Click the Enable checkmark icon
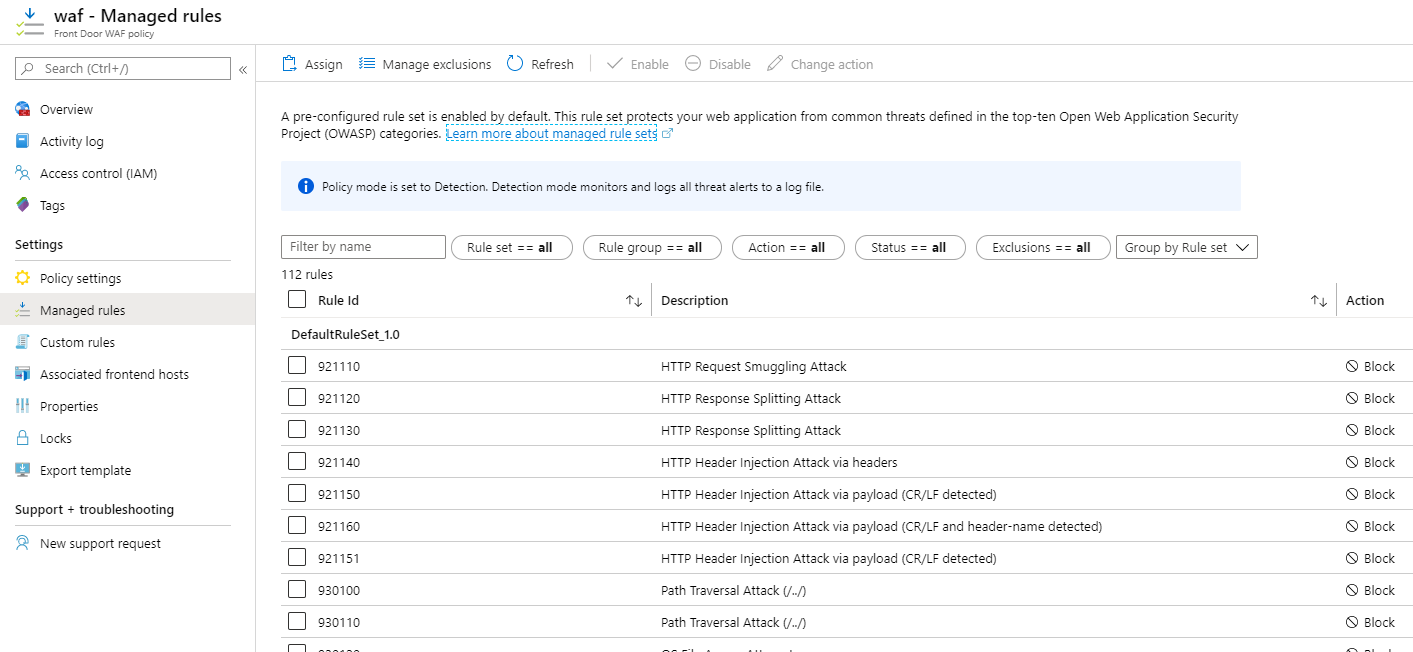Viewport: 1413px width, 652px height. (x=615, y=64)
